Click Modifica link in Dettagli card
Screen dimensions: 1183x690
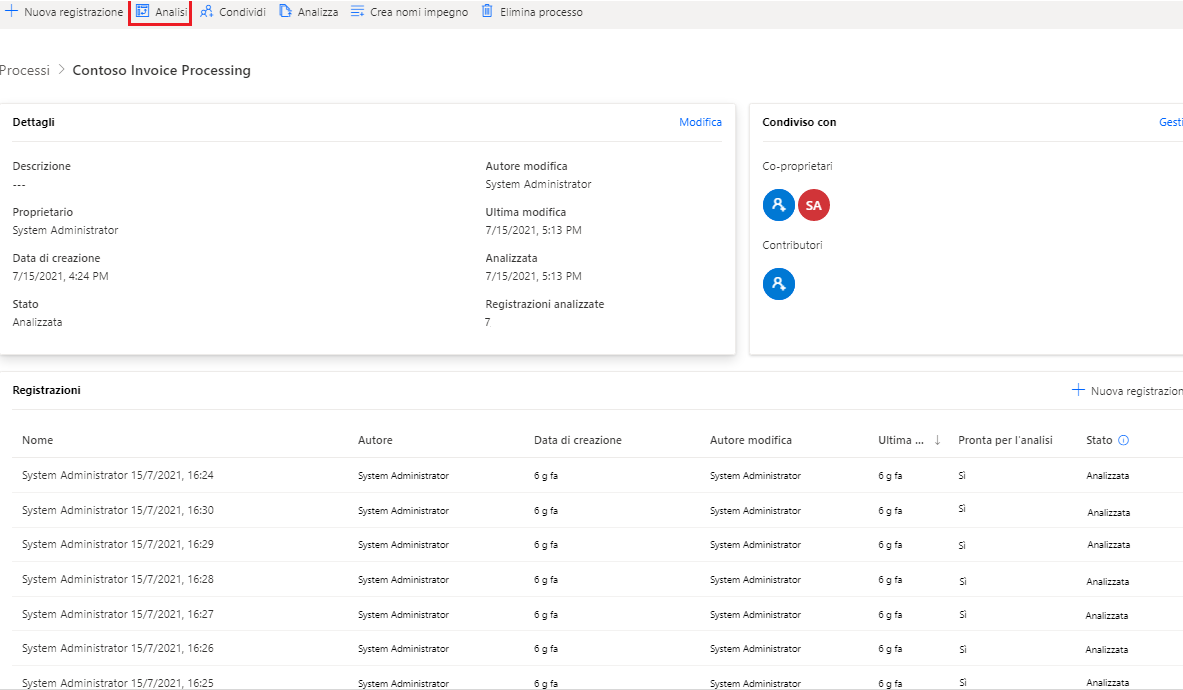click(x=700, y=122)
